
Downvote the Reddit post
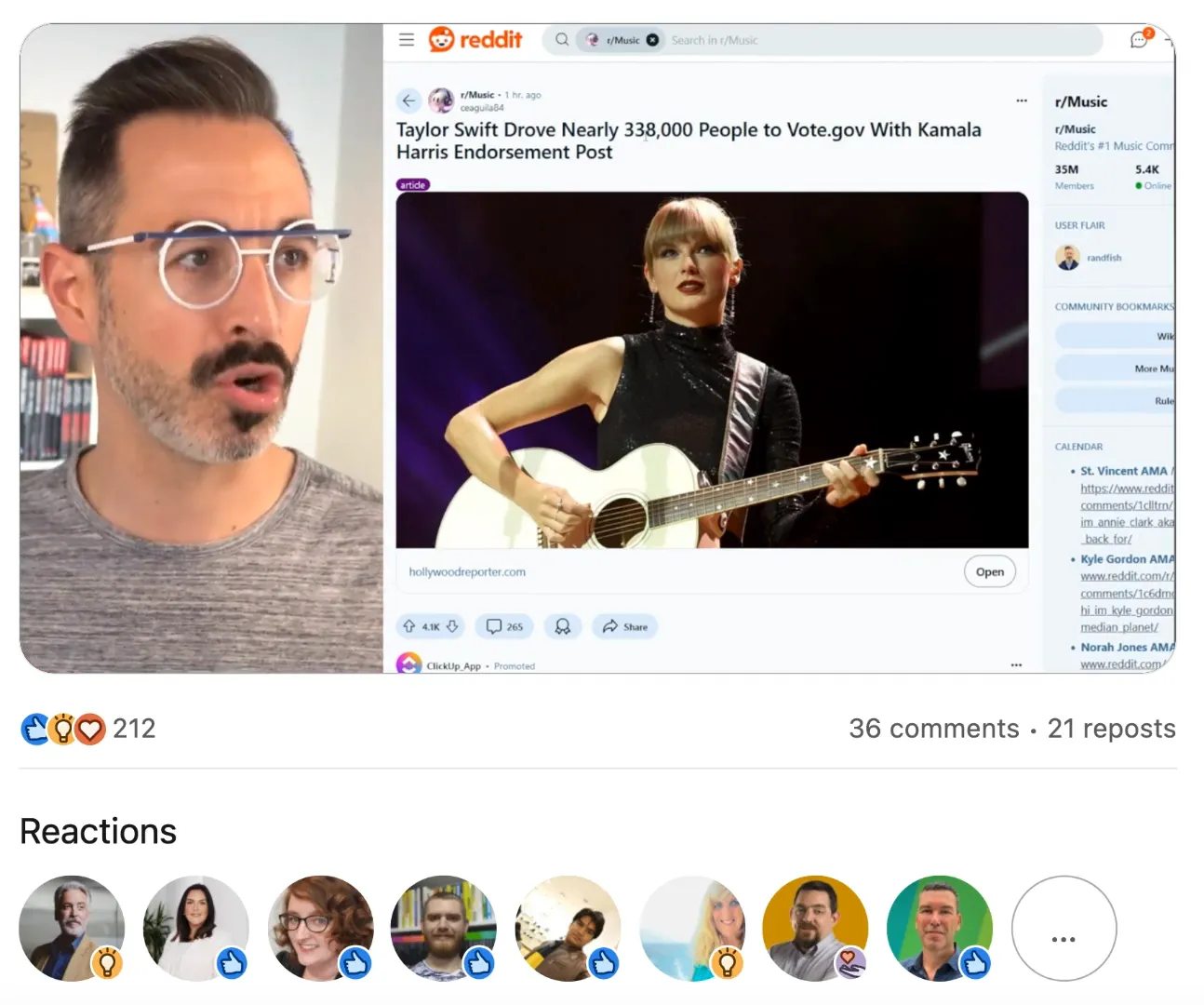coord(452,626)
